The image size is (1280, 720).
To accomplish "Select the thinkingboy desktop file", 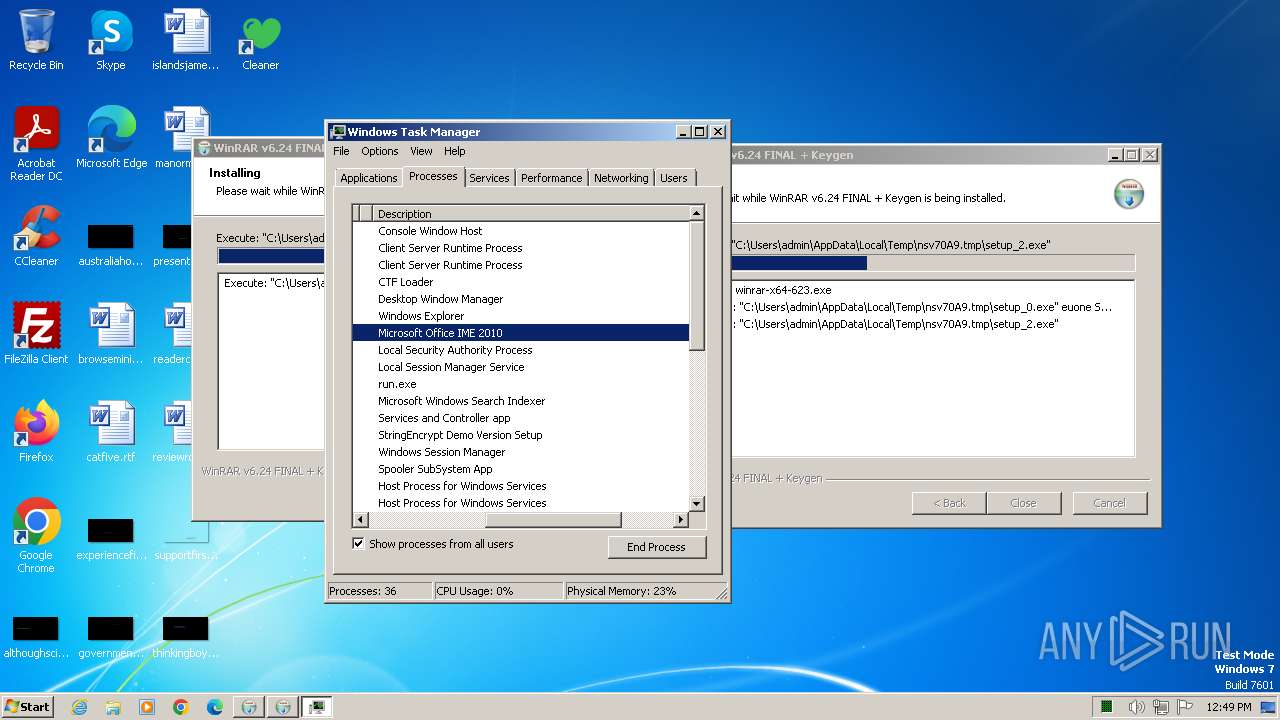I will [x=185, y=637].
